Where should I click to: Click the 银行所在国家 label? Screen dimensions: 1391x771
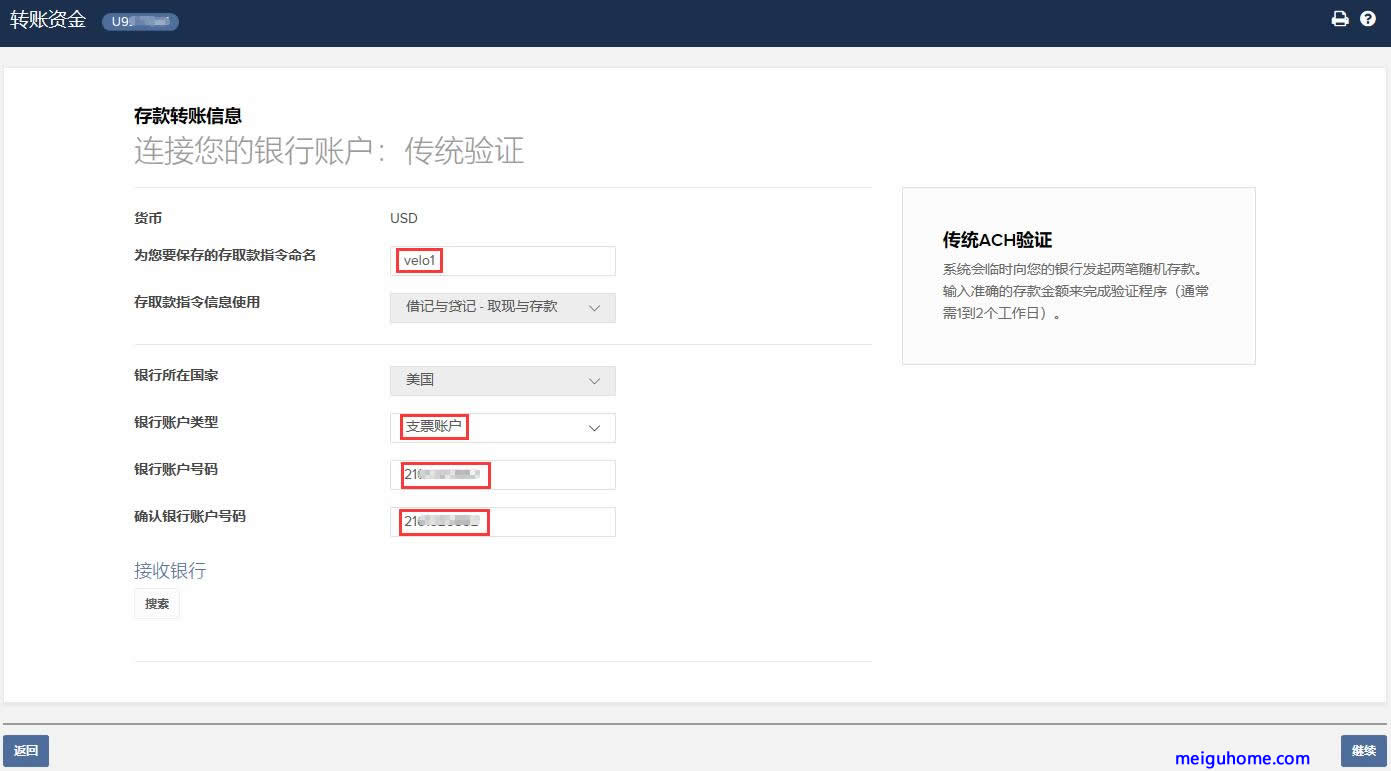pos(176,376)
